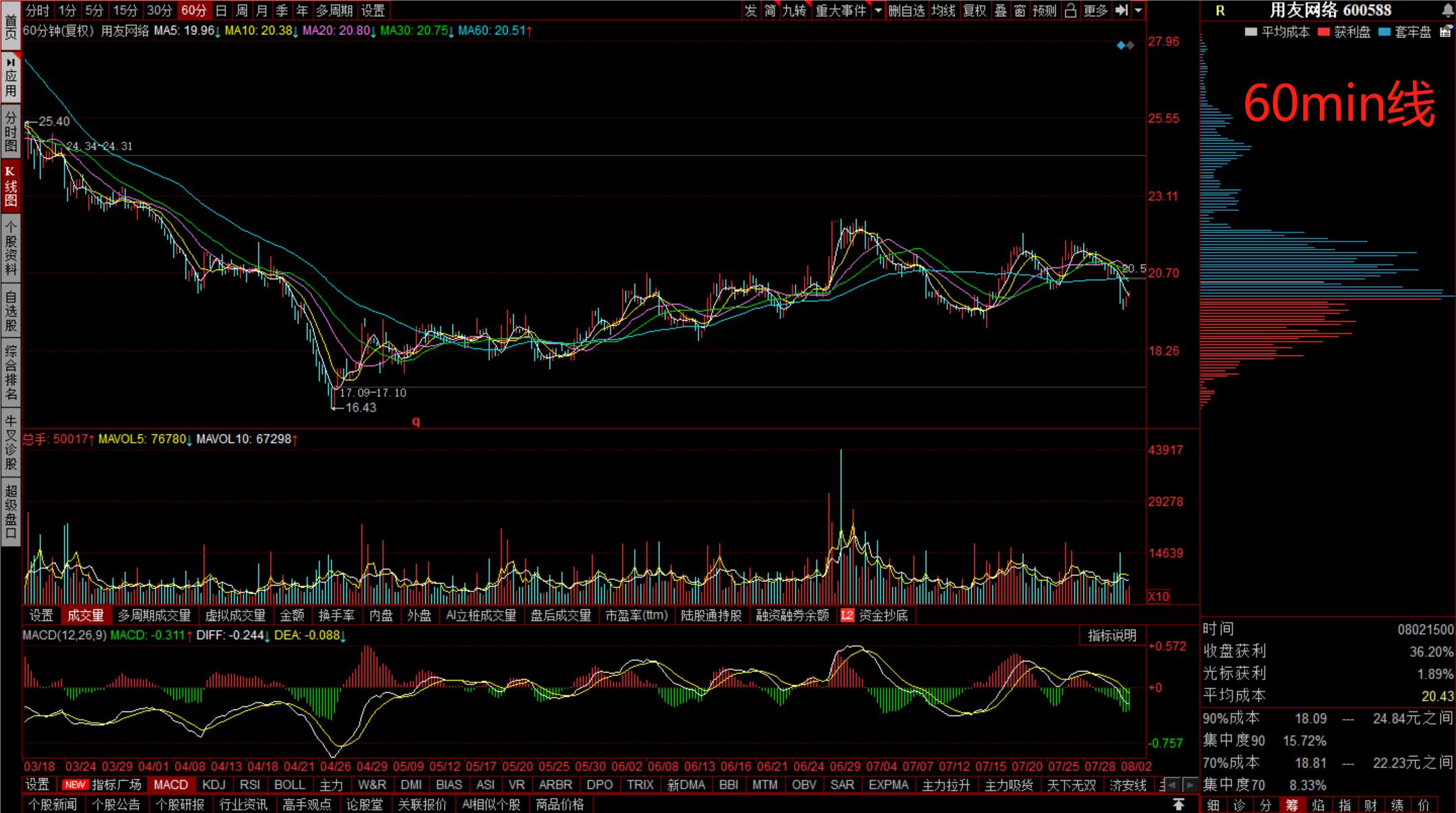
Task: Click the L2 资金抄底 indicator
Action: tap(875, 615)
